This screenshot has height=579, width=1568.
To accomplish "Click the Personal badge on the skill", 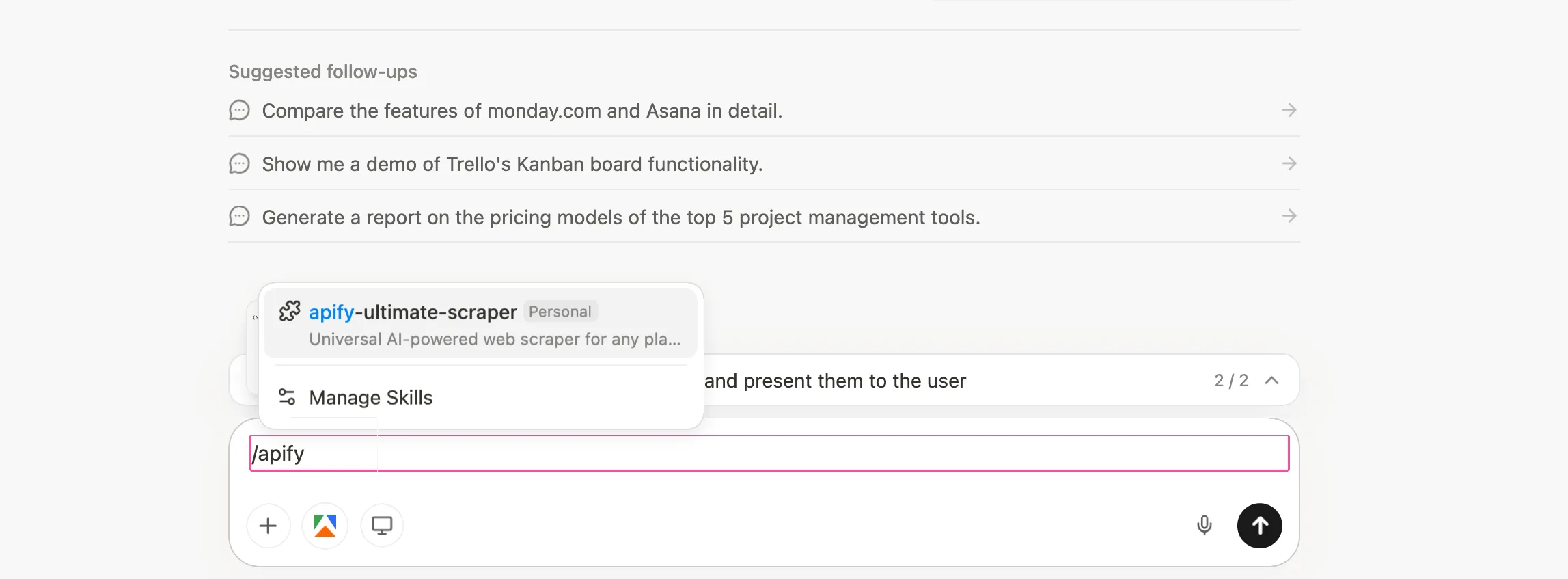I will [x=560, y=312].
